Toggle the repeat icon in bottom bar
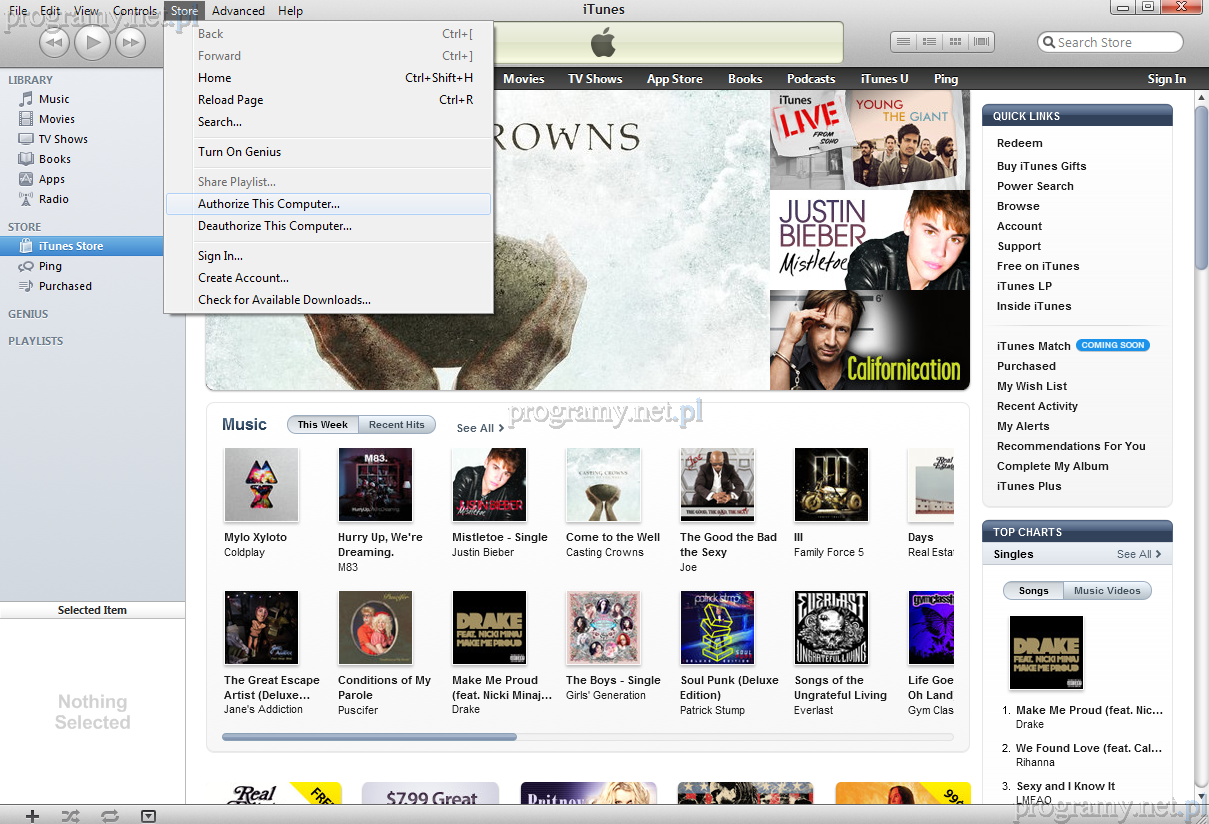The width and height of the screenshot is (1209, 824). (109, 816)
